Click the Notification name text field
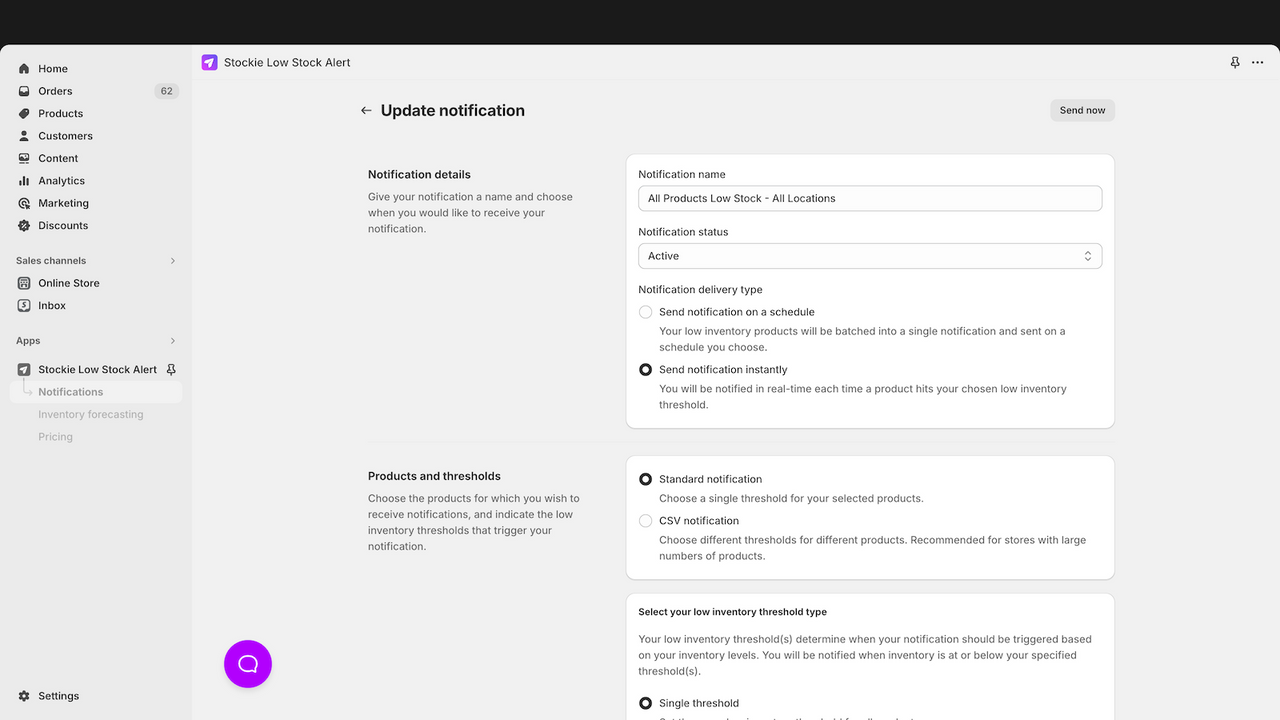The height and width of the screenshot is (720, 1280). pos(870,198)
